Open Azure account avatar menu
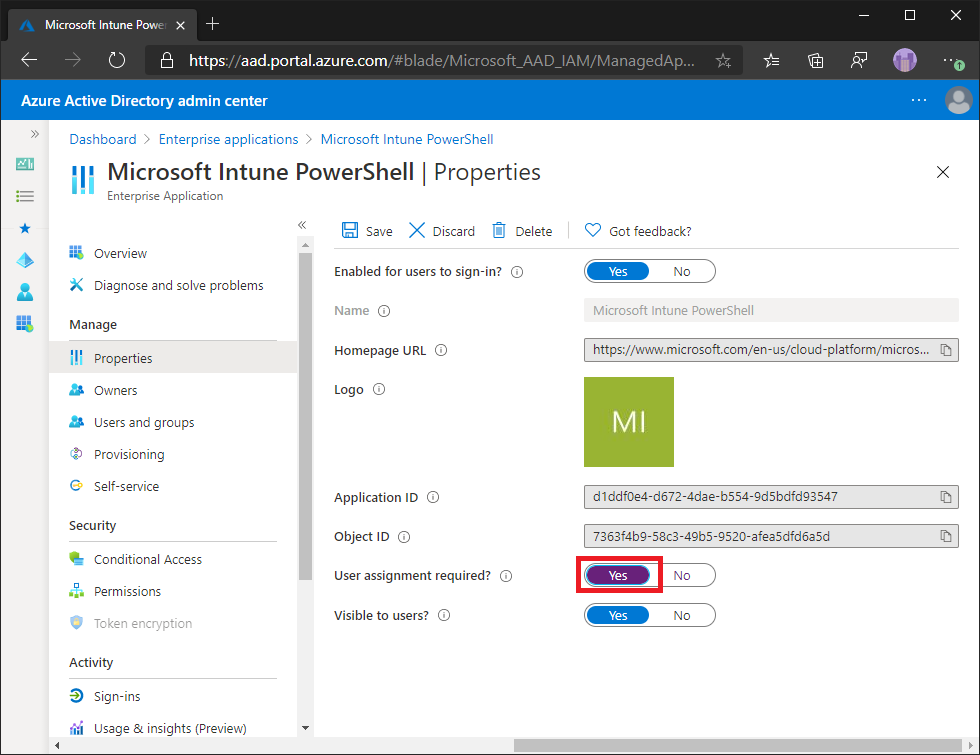The height and width of the screenshot is (755, 980). (958, 100)
